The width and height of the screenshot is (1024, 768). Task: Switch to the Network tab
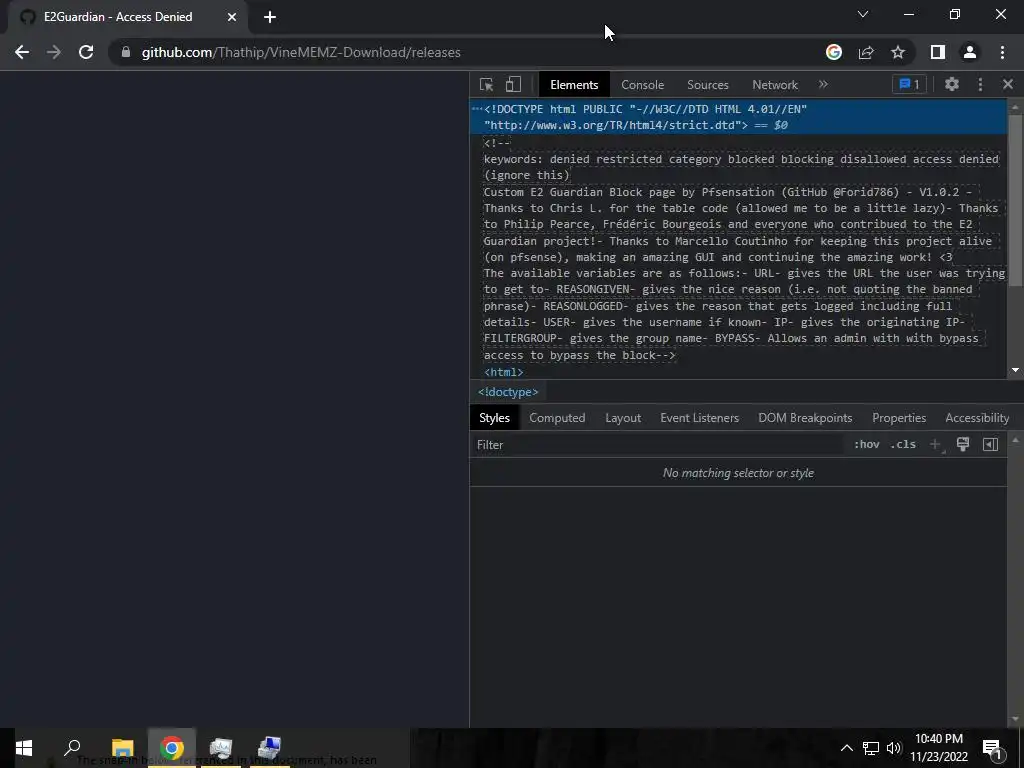[x=775, y=85]
